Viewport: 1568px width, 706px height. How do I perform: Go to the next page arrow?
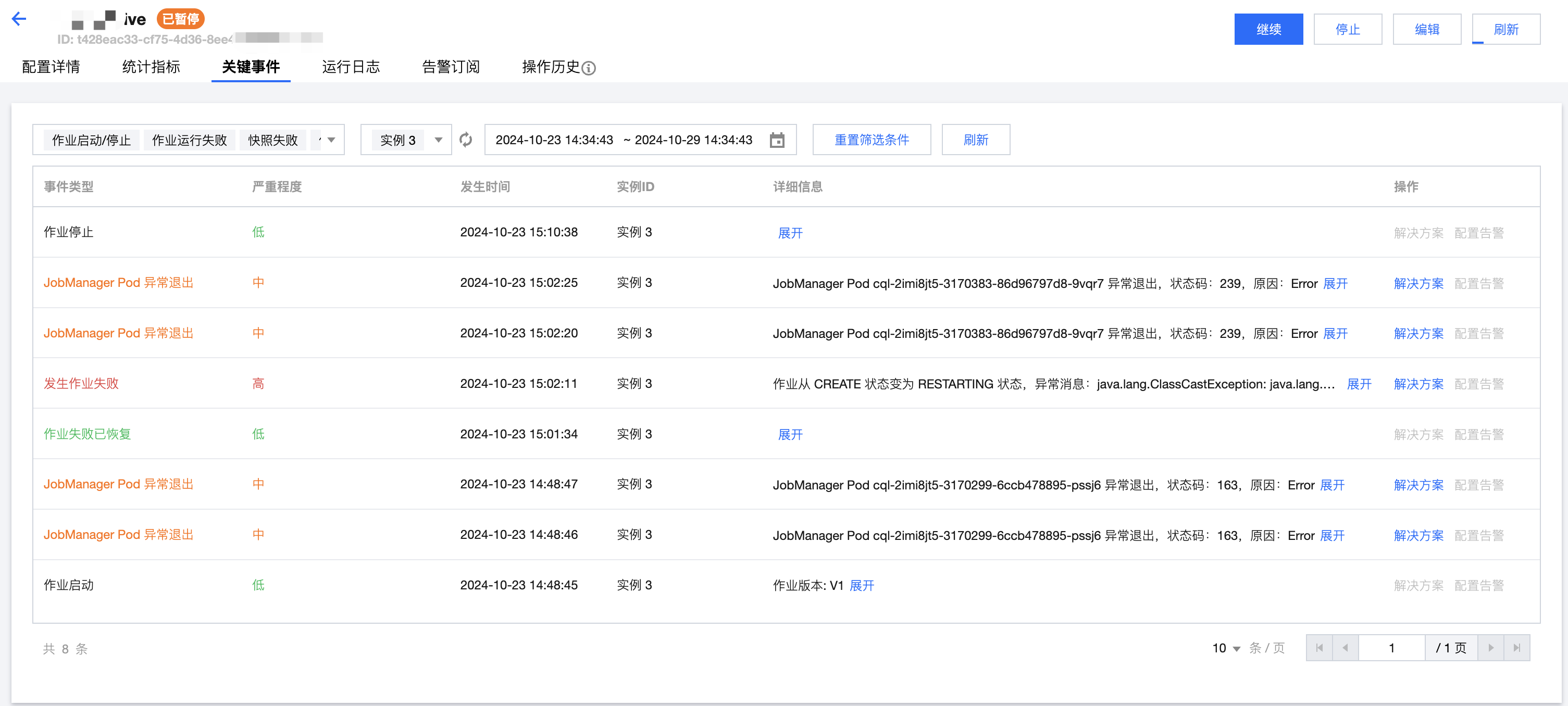click(x=1491, y=648)
